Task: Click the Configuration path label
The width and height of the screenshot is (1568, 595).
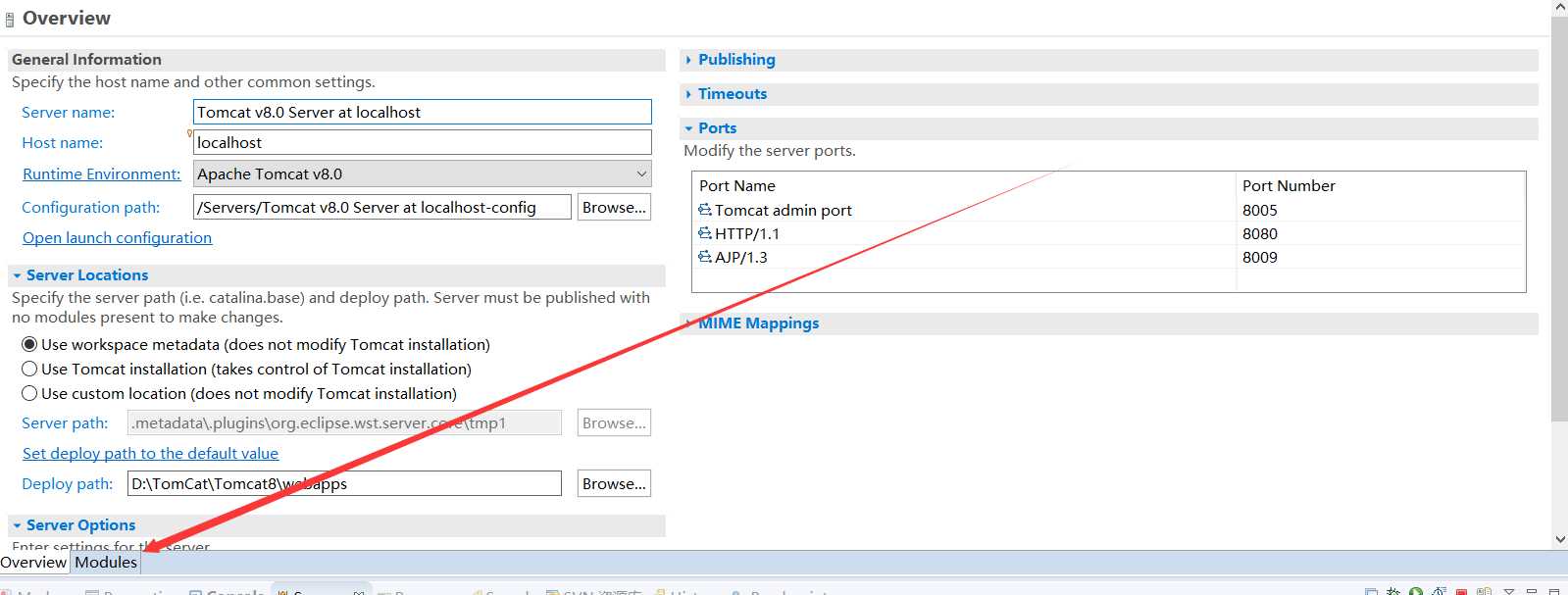Action: [91, 207]
